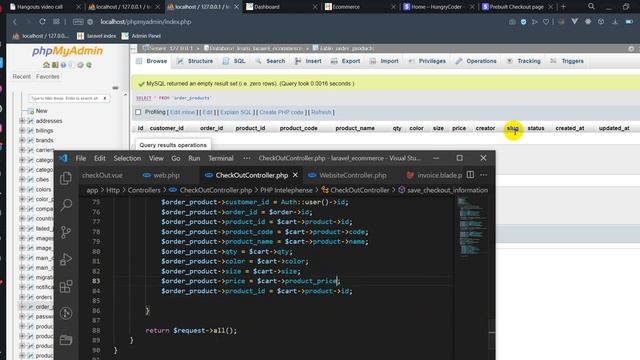Open VS Code Search icon
640x360 pixels.
click(66, 204)
